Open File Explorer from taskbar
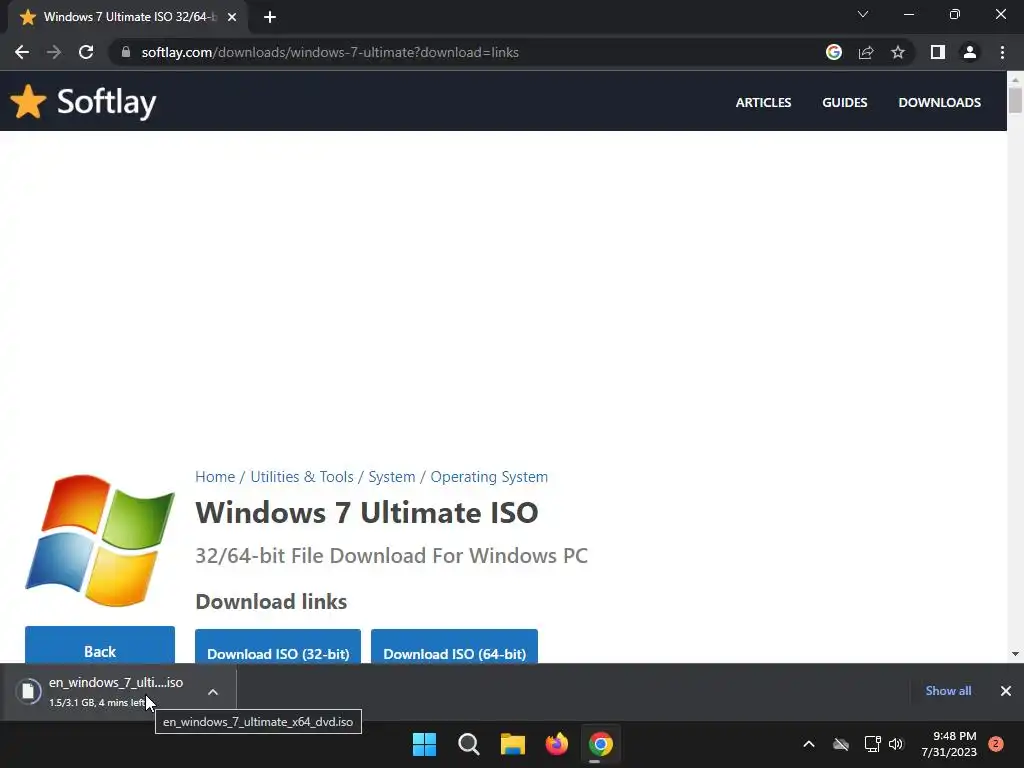The image size is (1024, 768). pyautogui.click(x=513, y=744)
